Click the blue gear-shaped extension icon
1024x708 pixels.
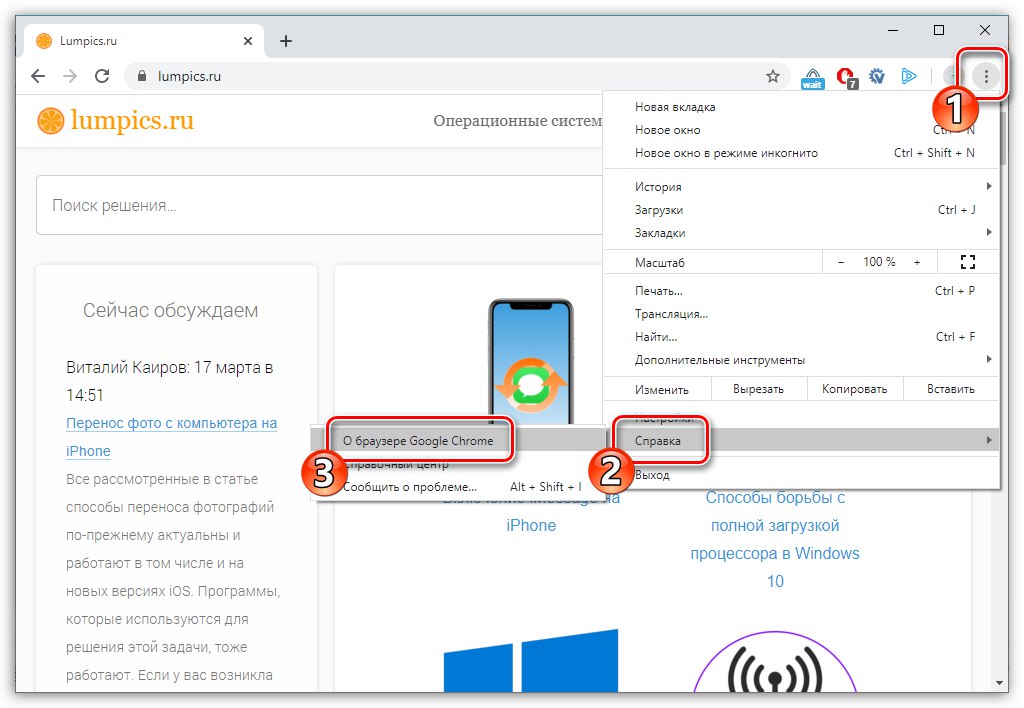(876, 76)
